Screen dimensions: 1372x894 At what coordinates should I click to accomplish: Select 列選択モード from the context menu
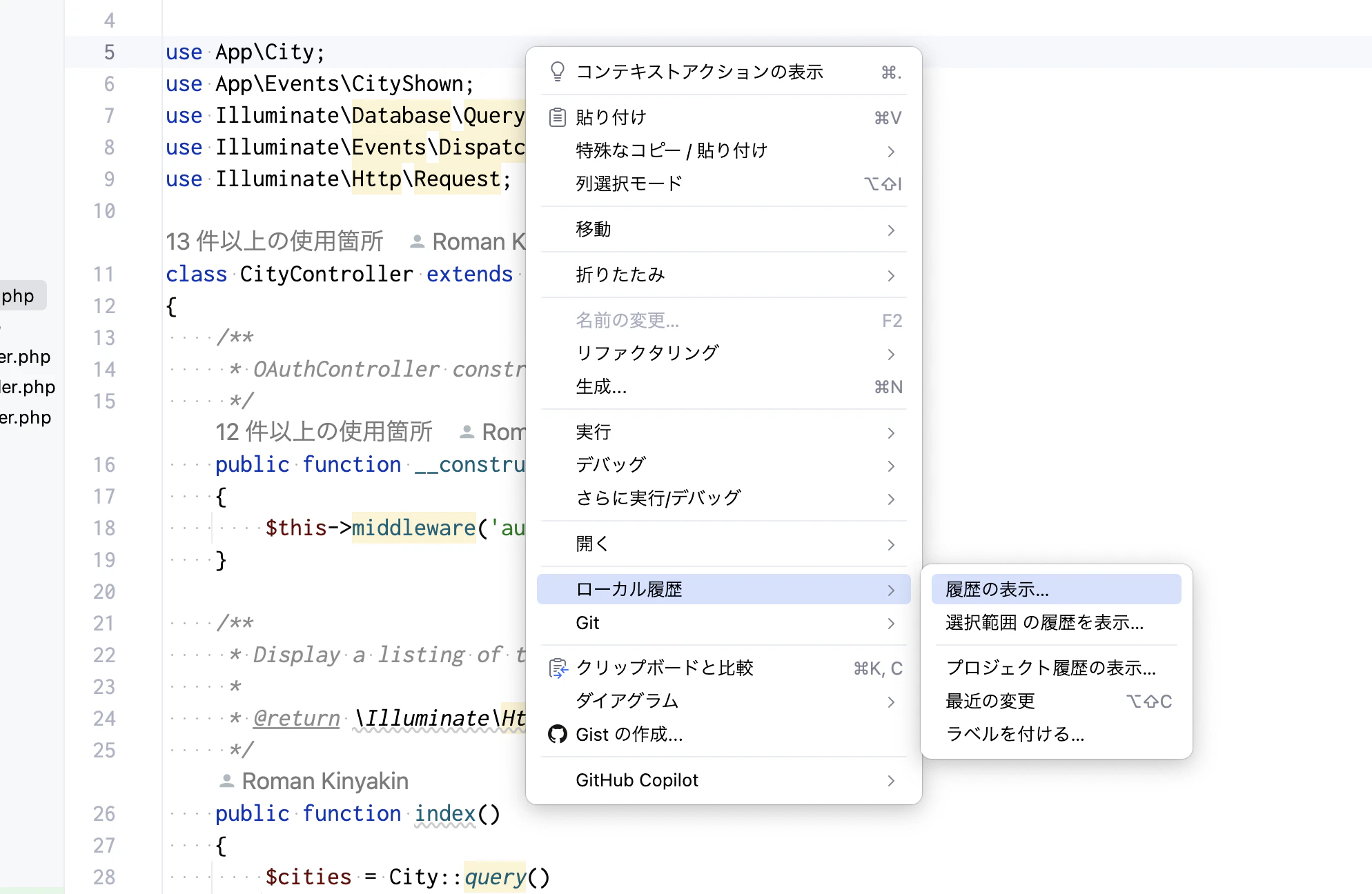(x=628, y=183)
